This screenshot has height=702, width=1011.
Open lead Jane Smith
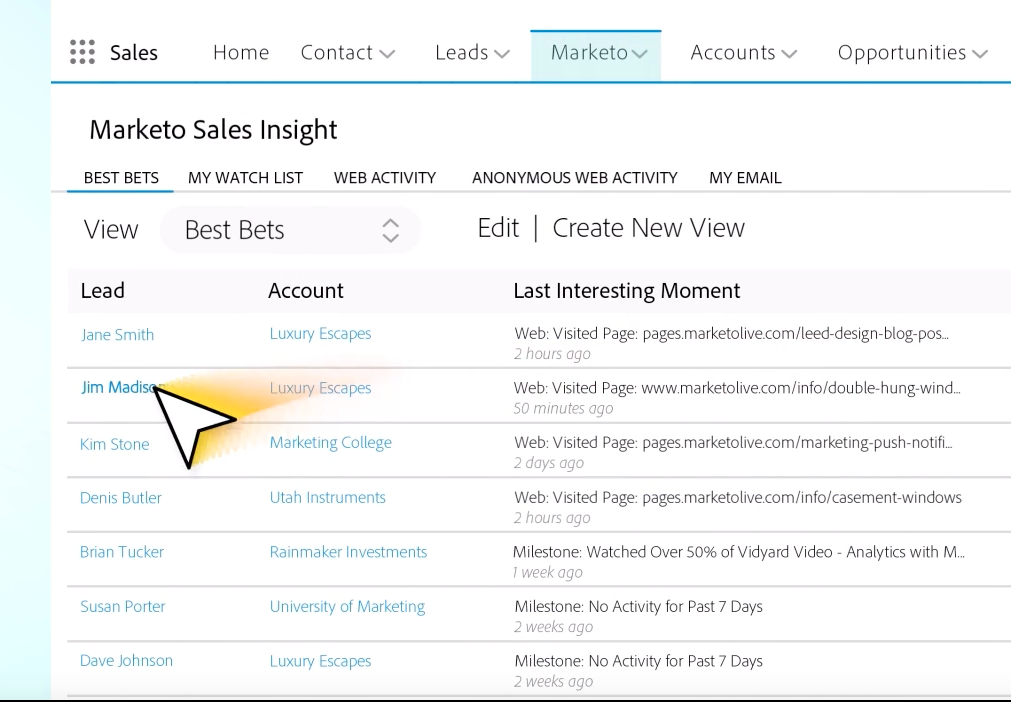[x=117, y=335]
